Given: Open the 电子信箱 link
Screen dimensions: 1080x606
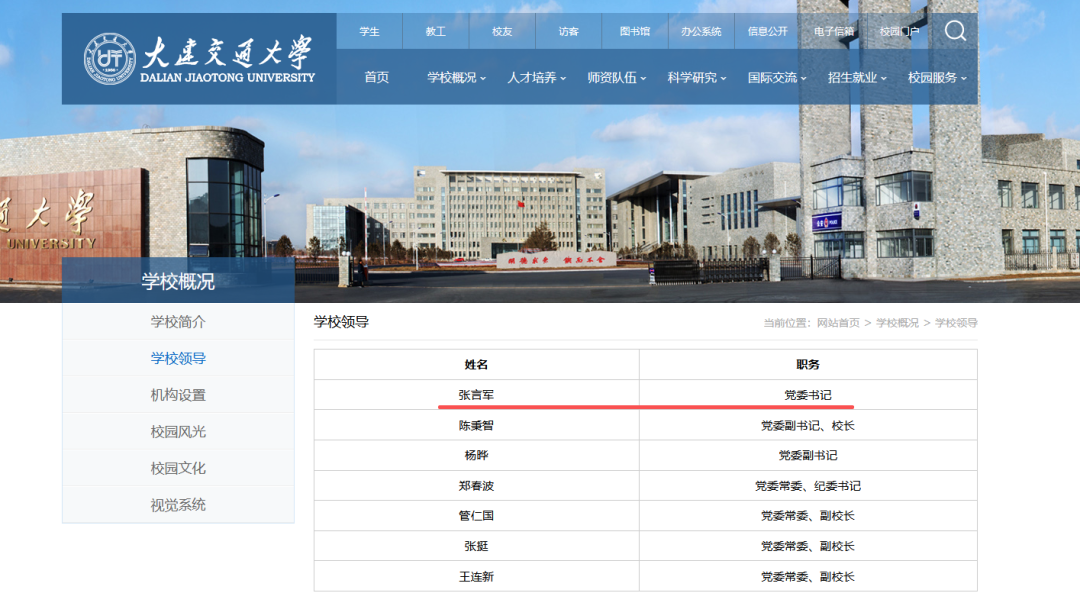Looking at the screenshot, I should click(833, 31).
